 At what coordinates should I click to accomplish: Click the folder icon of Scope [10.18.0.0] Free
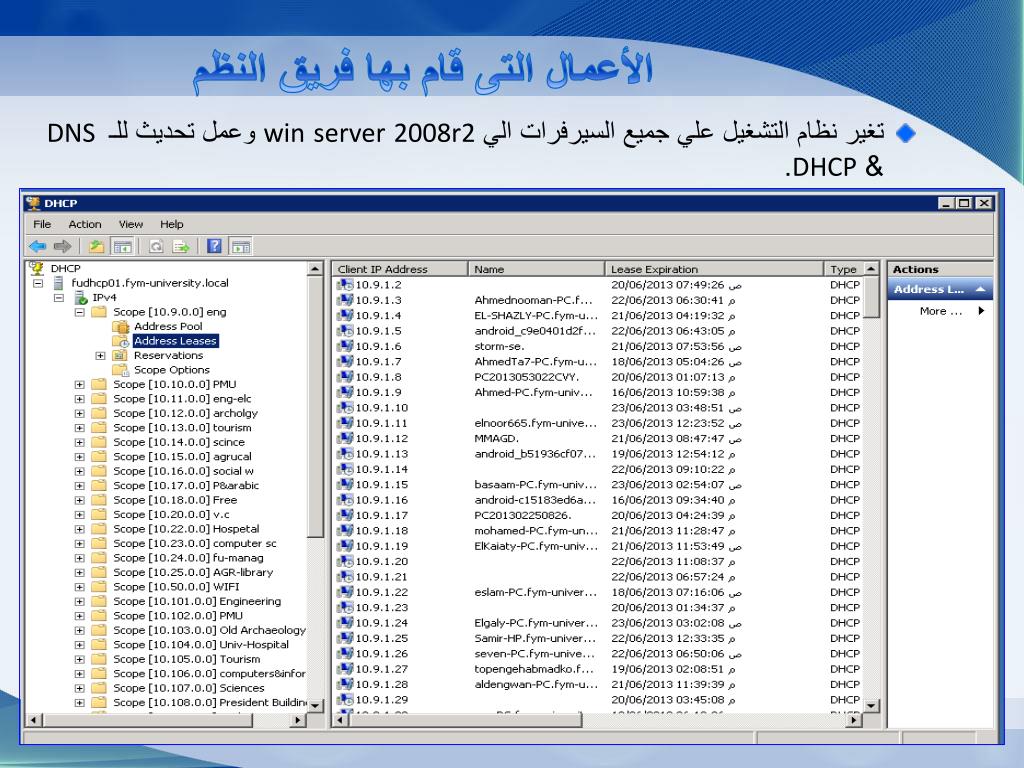[99, 500]
